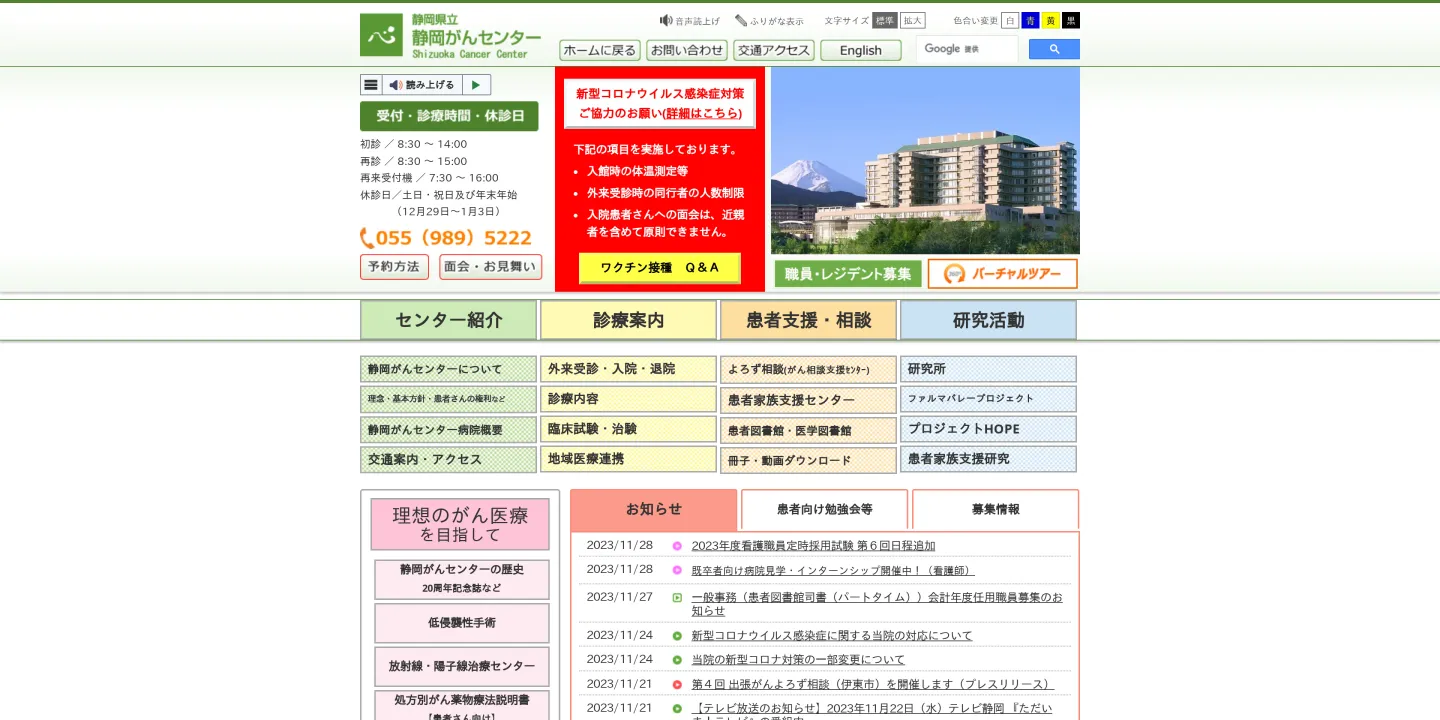This screenshot has height=720, width=1440.
Task: Open 一般事務（患者図書館司書） recruitment news link
Action: click(x=877, y=604)
